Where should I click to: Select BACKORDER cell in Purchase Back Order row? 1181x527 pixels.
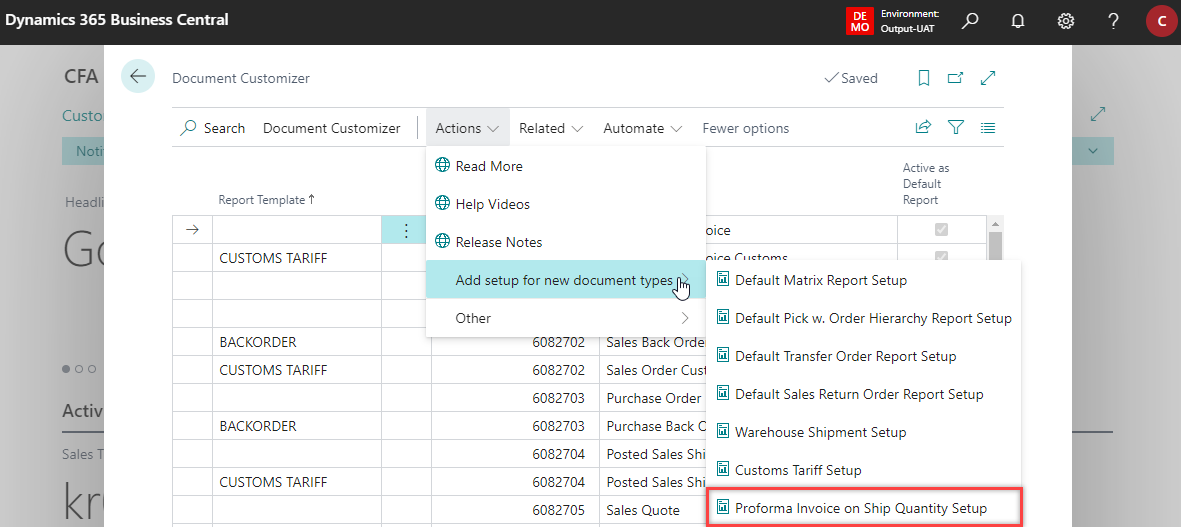point(297,425)
